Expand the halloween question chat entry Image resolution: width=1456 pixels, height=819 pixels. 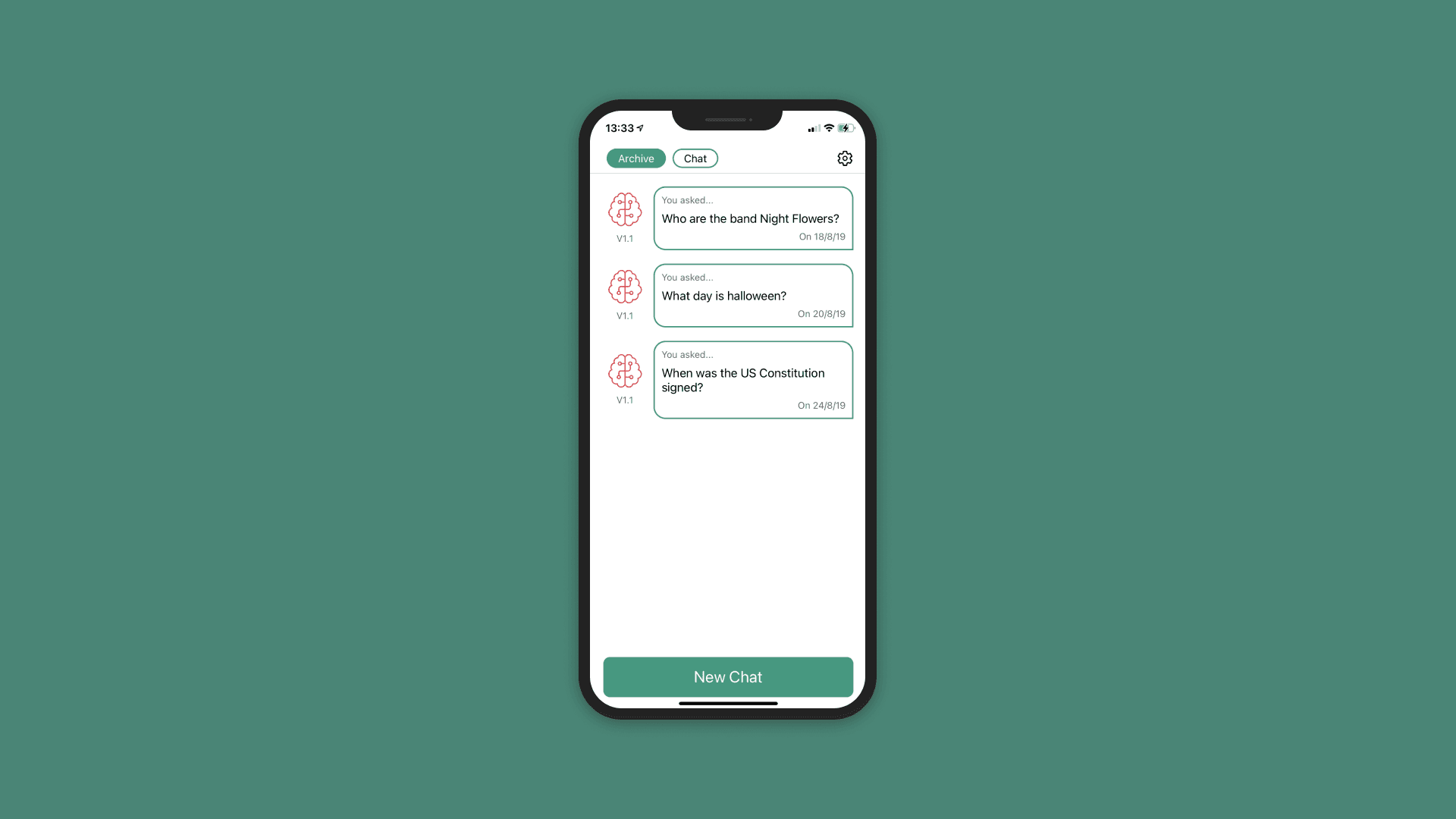(x=753, y=295)
